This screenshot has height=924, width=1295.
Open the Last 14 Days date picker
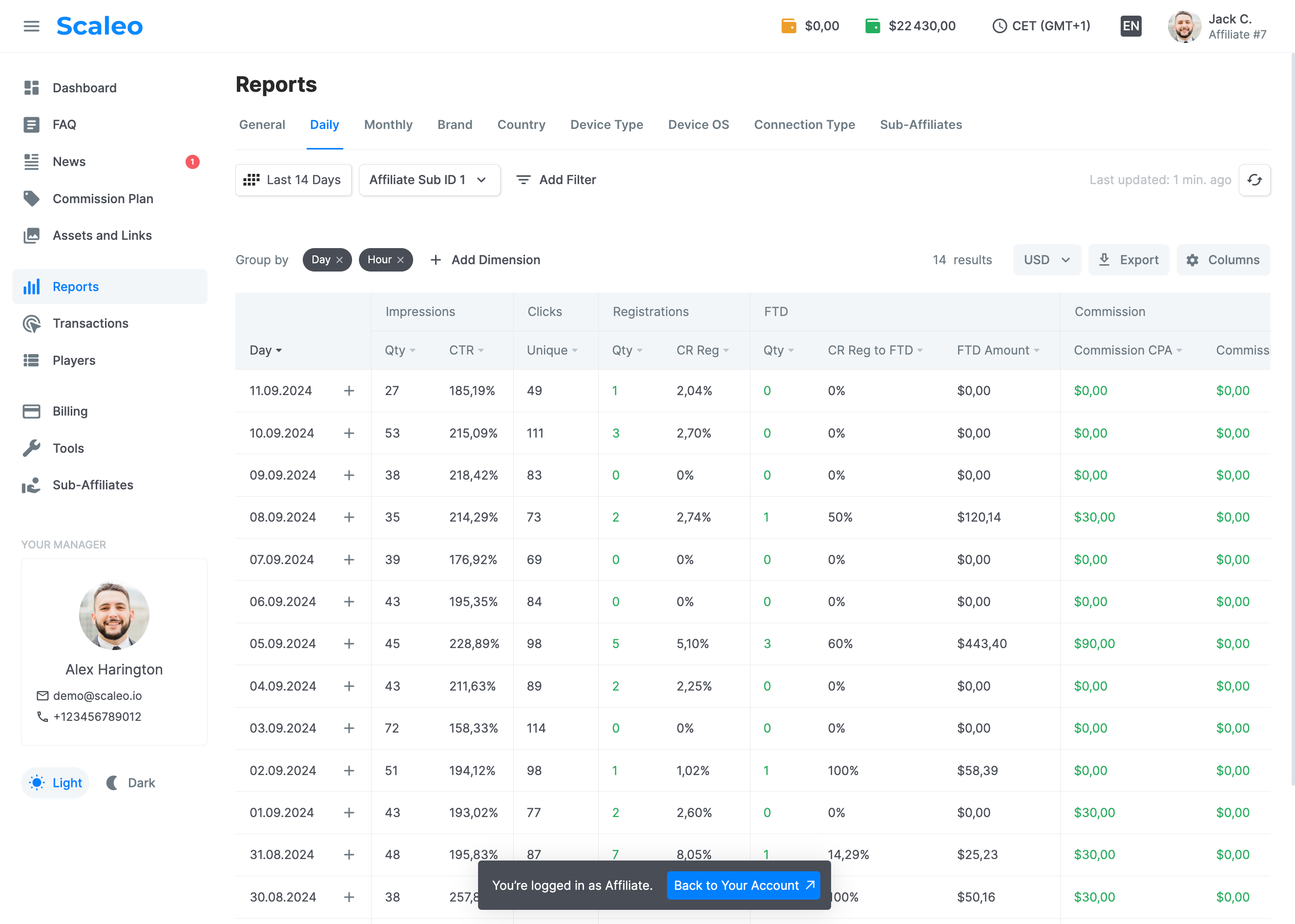(293, 180)
